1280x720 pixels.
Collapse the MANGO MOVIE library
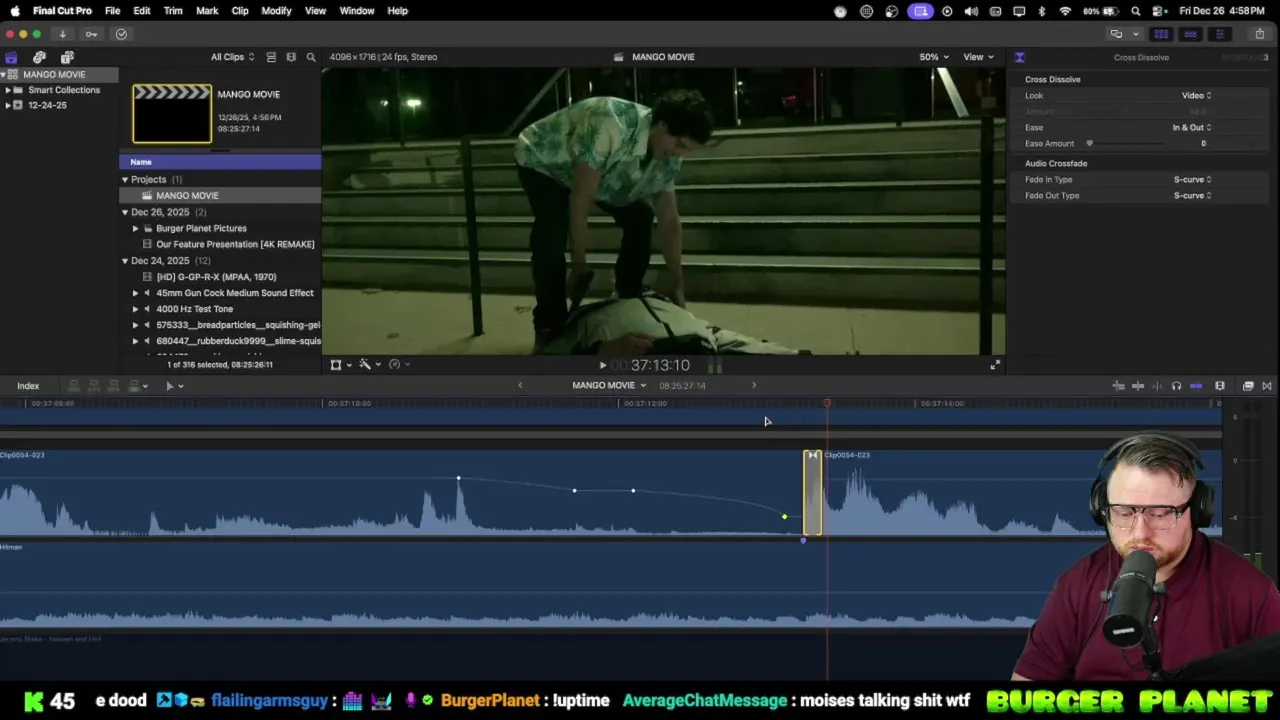point(3,75)
